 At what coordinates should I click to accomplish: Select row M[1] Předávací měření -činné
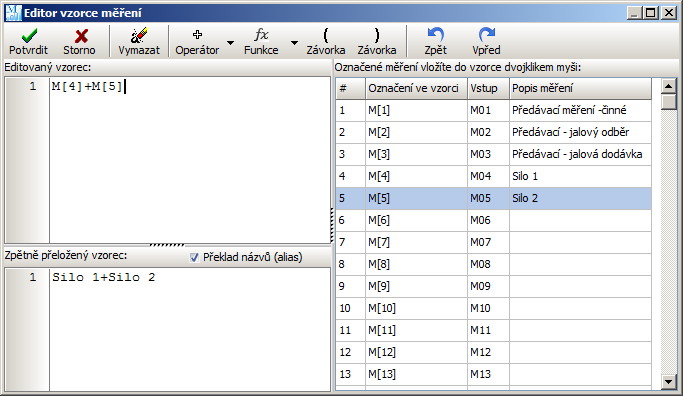tap(494, 110)
